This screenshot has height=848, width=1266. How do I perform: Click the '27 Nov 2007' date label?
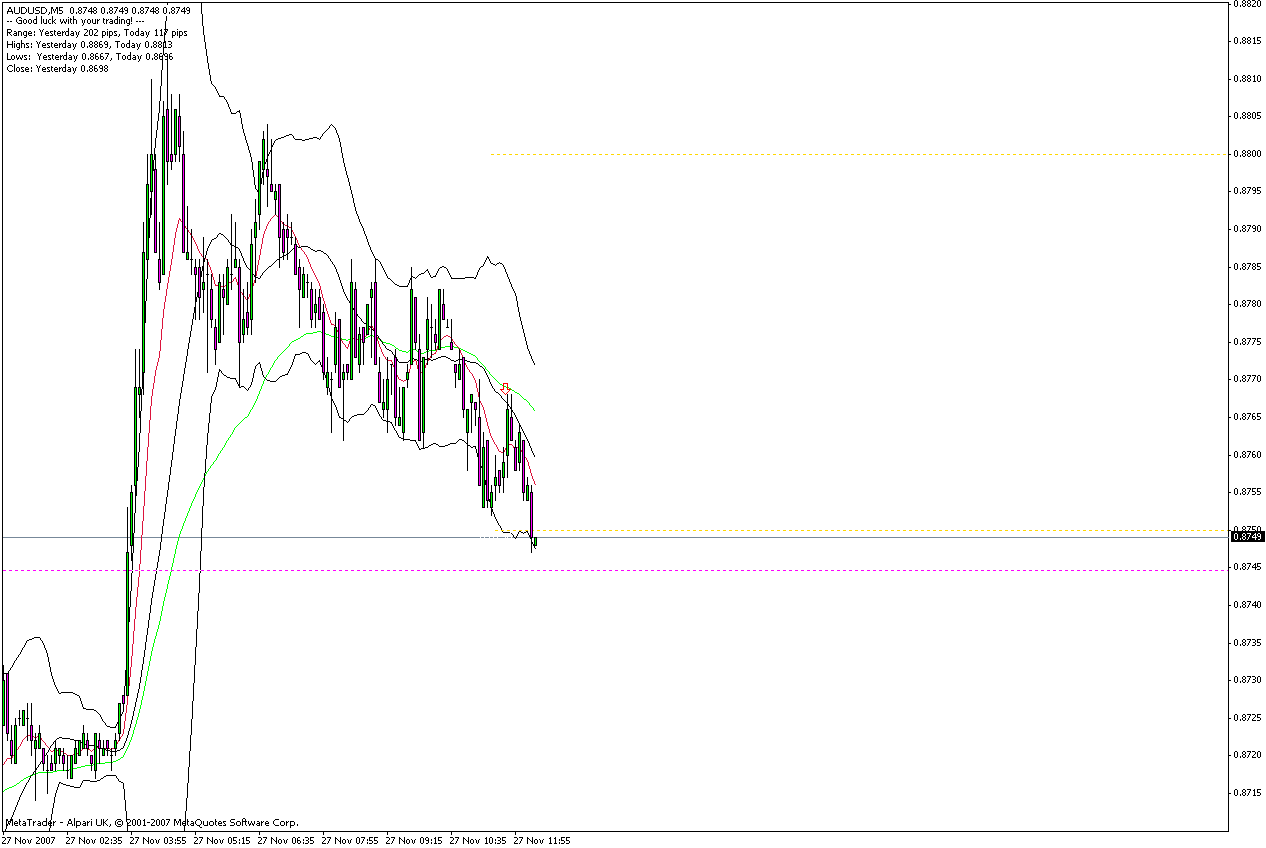pyautogui.click(x=28, y=841)
